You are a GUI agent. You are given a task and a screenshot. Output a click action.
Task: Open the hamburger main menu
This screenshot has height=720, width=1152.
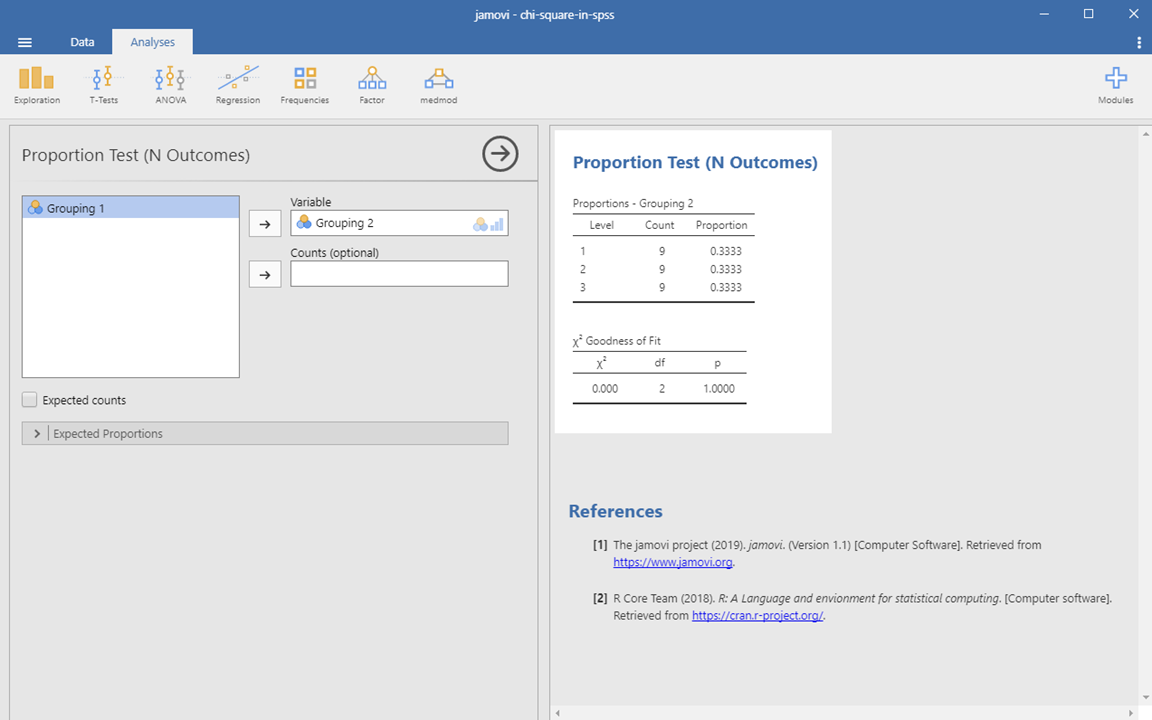[25, 42]
